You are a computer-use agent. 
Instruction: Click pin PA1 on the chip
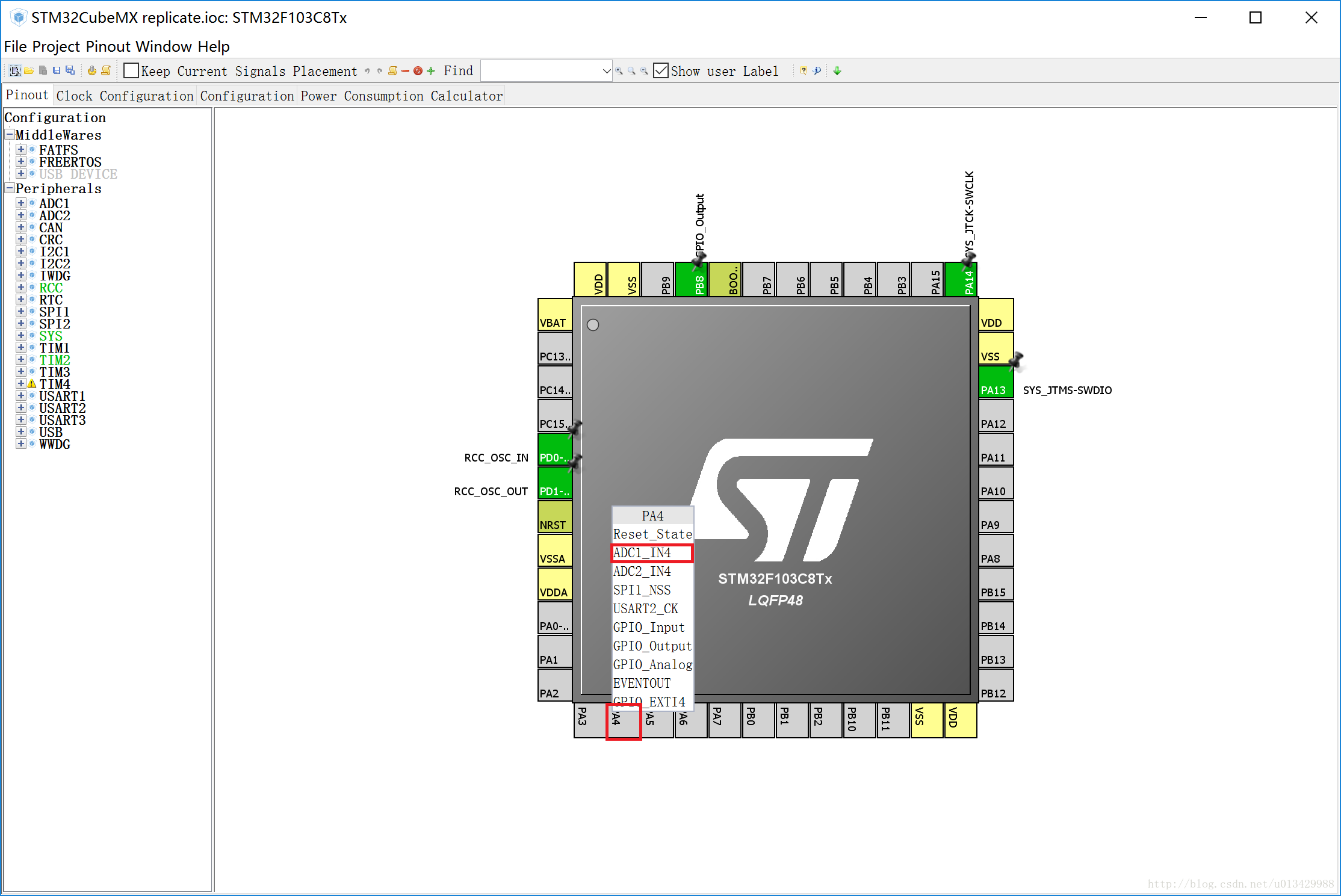[555, 652]
